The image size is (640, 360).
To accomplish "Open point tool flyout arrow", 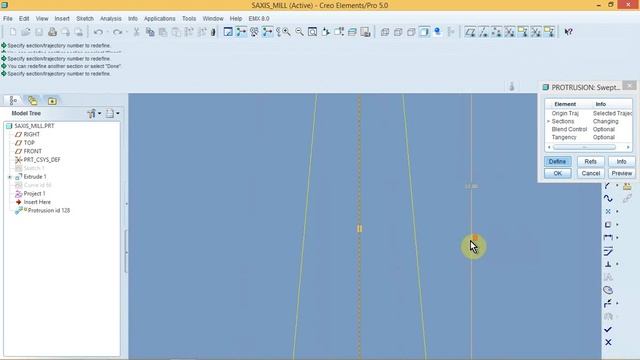I will click(x=617, y=211).
